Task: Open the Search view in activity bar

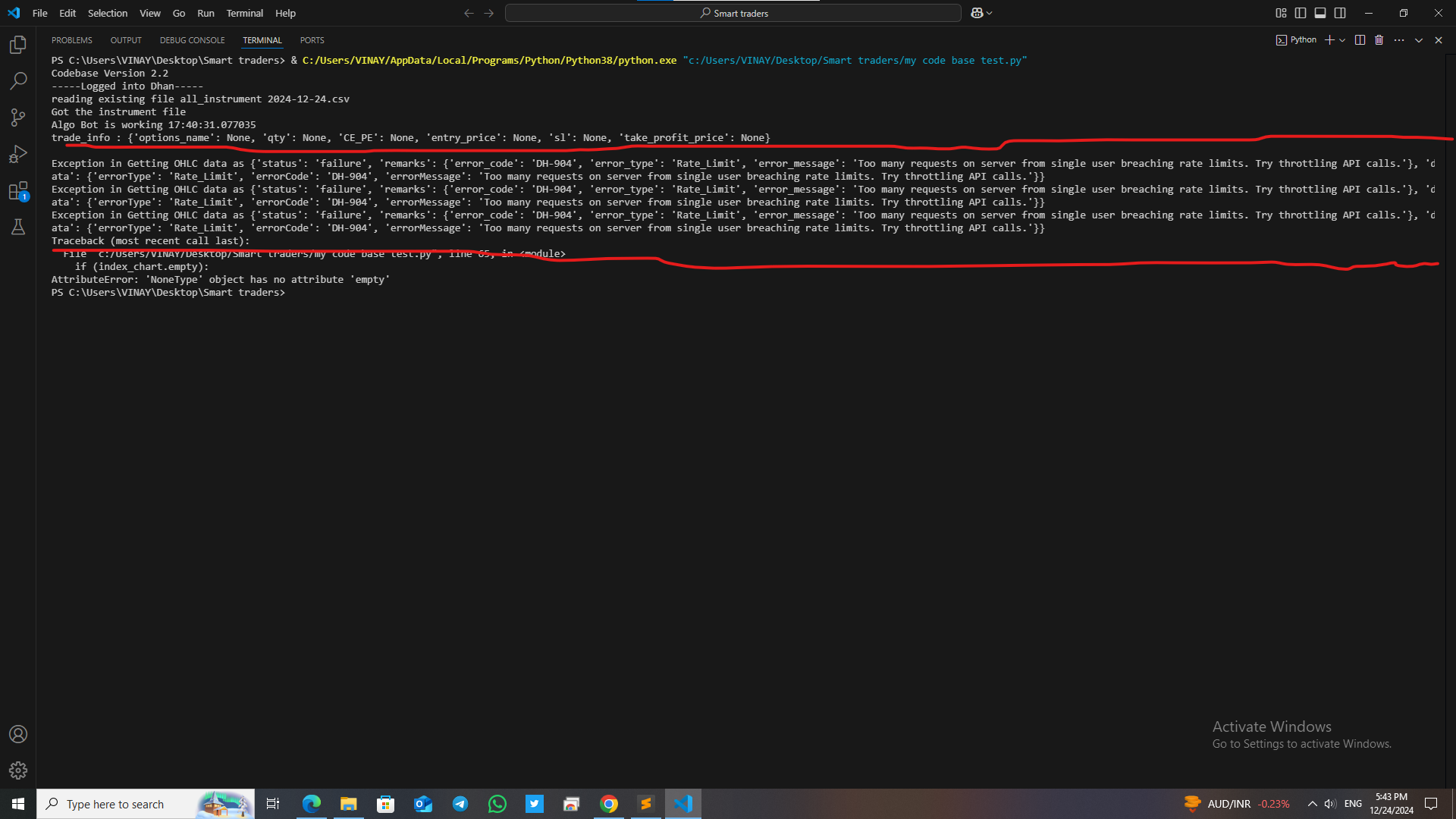Action: [18, 81]
